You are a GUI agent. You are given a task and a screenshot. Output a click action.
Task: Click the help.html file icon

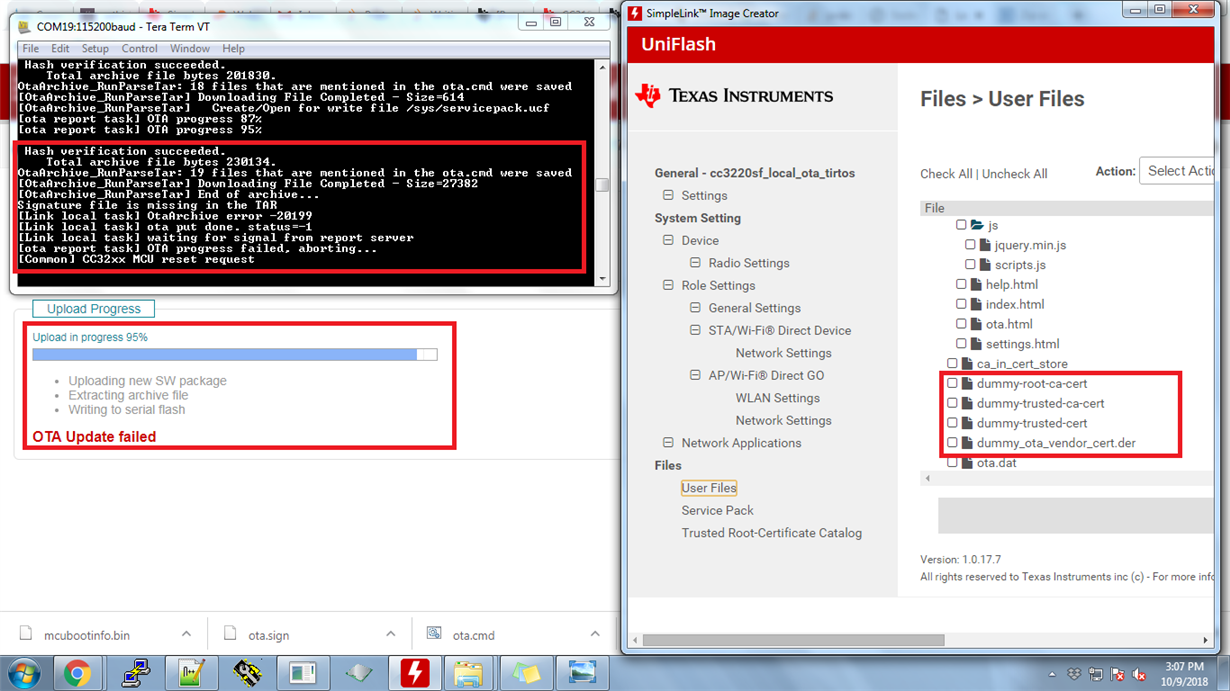coord(976,285)
